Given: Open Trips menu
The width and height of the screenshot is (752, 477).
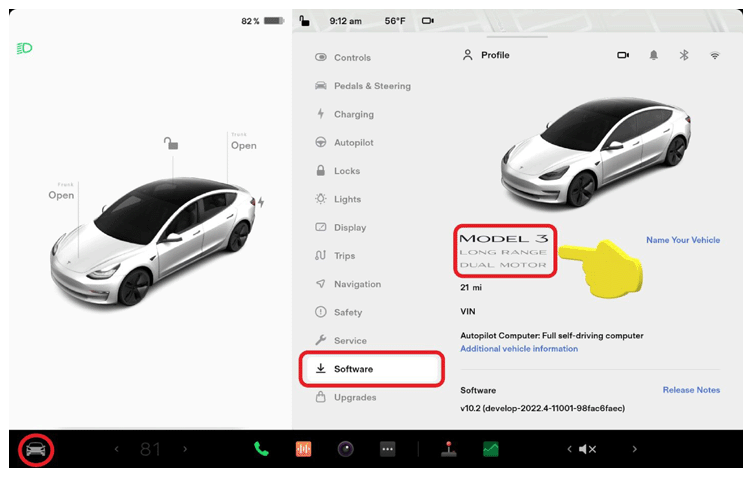Looking at the screenshot, I should click(335, 256).
